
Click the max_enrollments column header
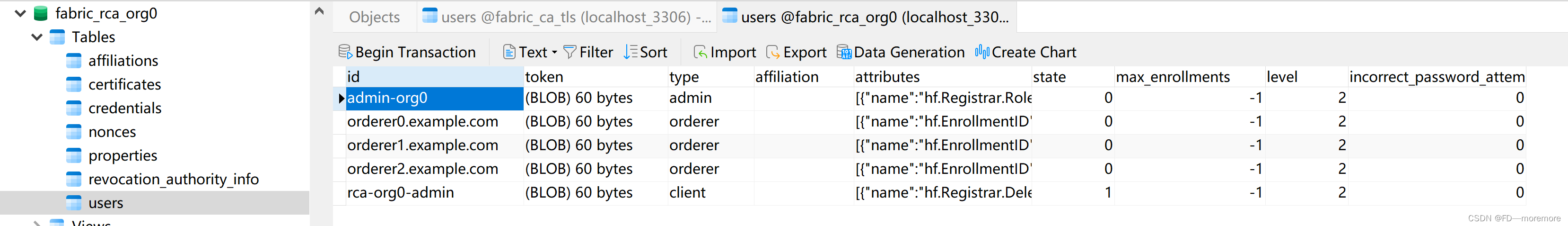click(1190, 77)
